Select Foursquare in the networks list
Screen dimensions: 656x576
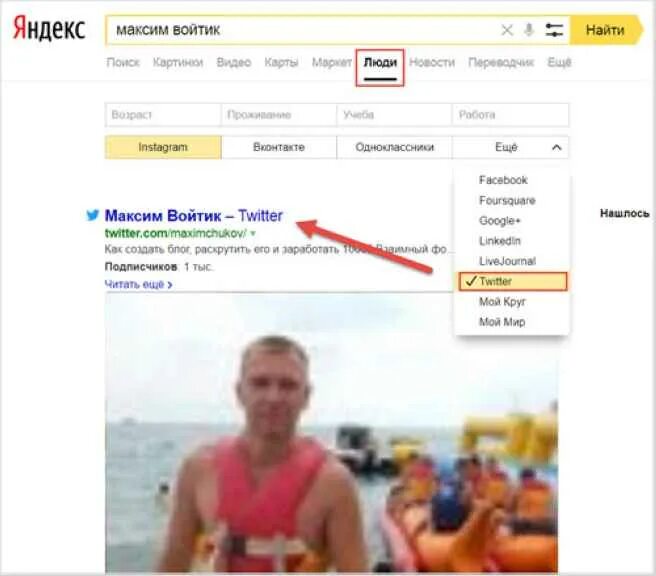(x=507, y=200)
